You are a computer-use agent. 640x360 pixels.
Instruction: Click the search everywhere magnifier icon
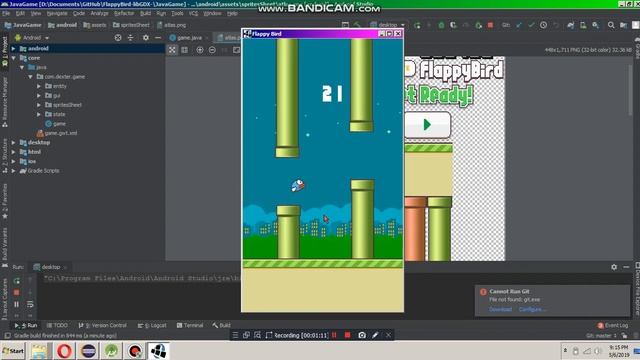[611, 25]
